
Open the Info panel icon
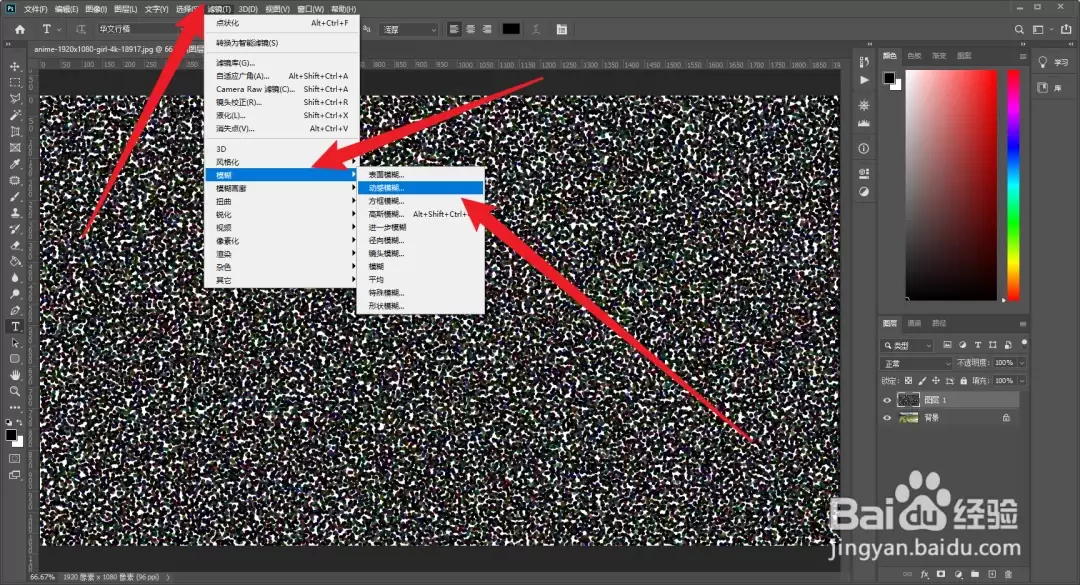(x=864, y=148)
